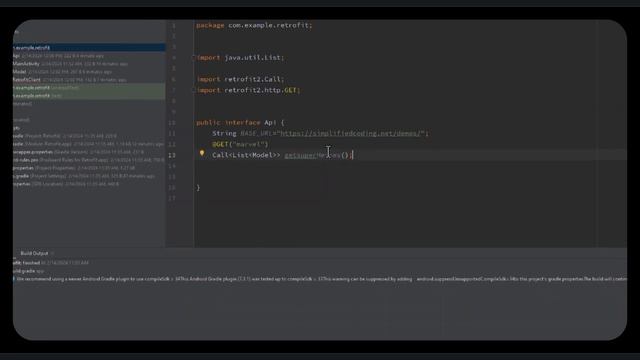Click the public interface Api declaration
Image resolution: width=640 pixels, height=360 pixels.
click(240, 122)
